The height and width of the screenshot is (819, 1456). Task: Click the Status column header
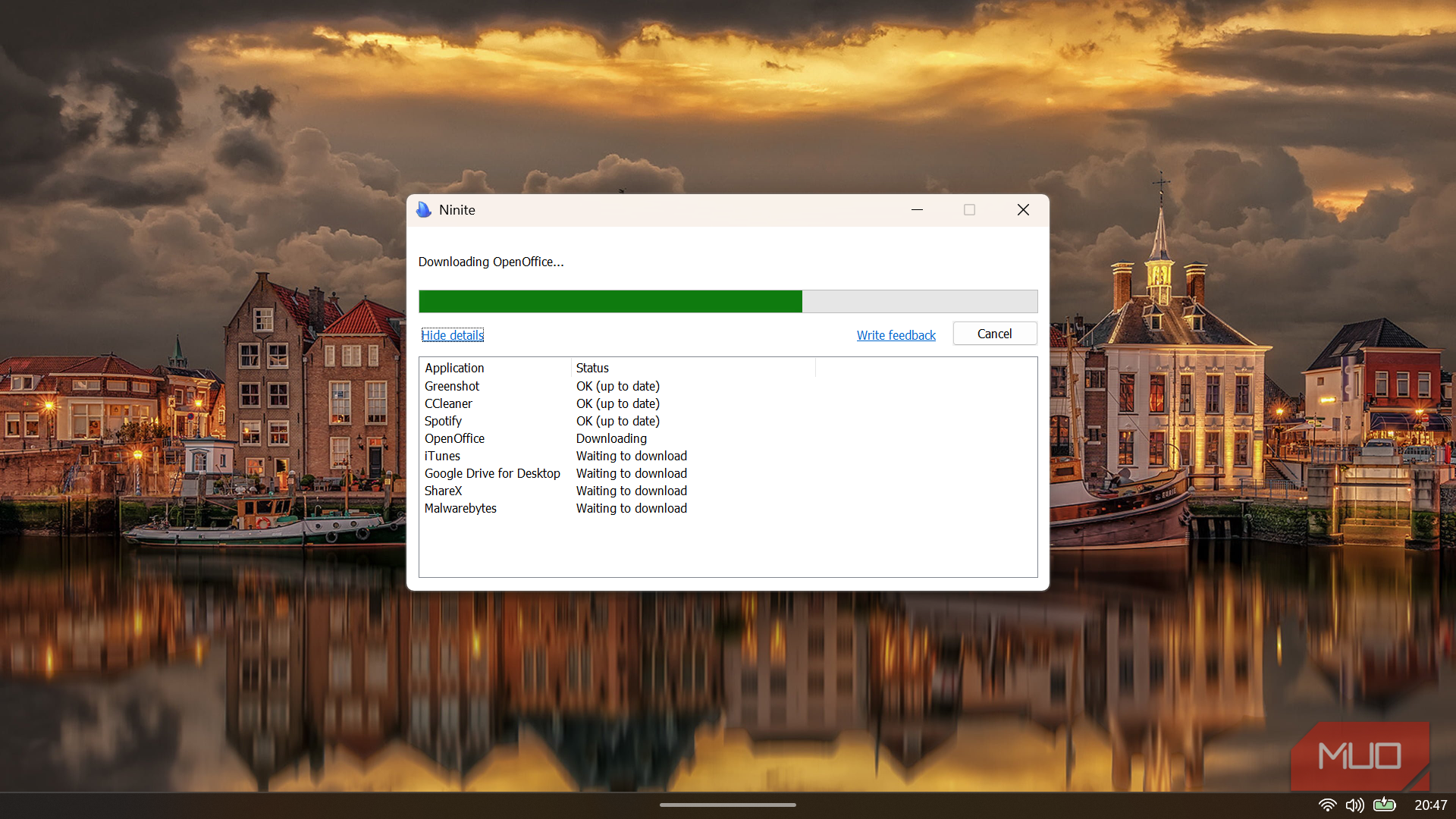[693, 368]
